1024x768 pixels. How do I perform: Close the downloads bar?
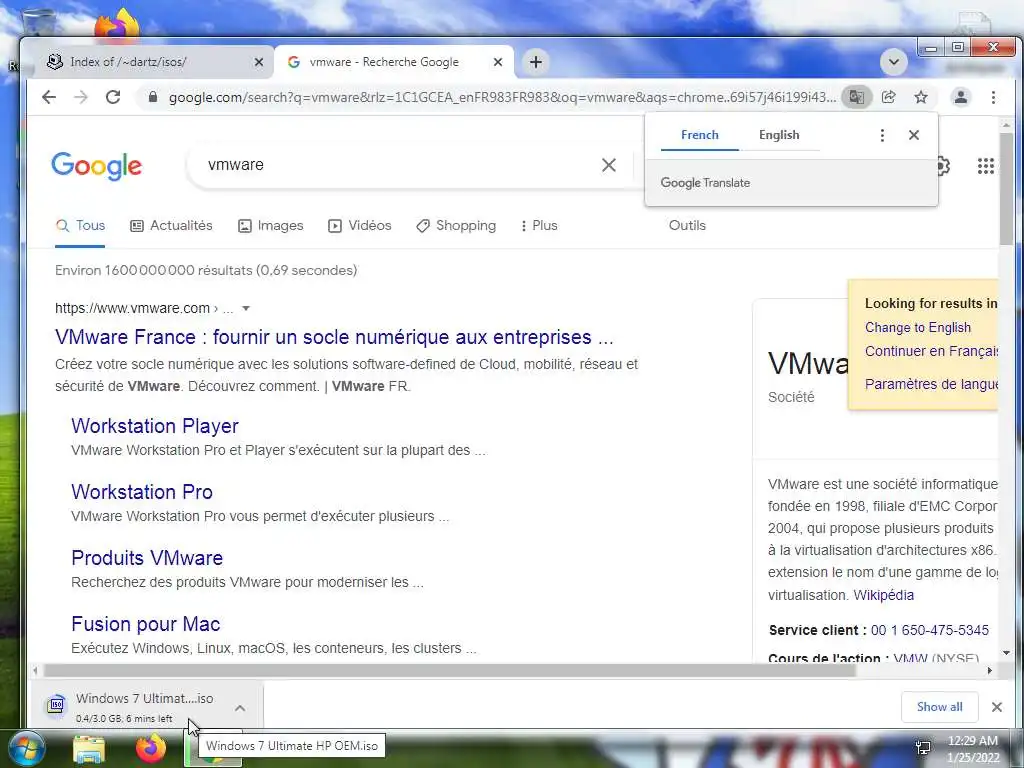coord(997,707)
